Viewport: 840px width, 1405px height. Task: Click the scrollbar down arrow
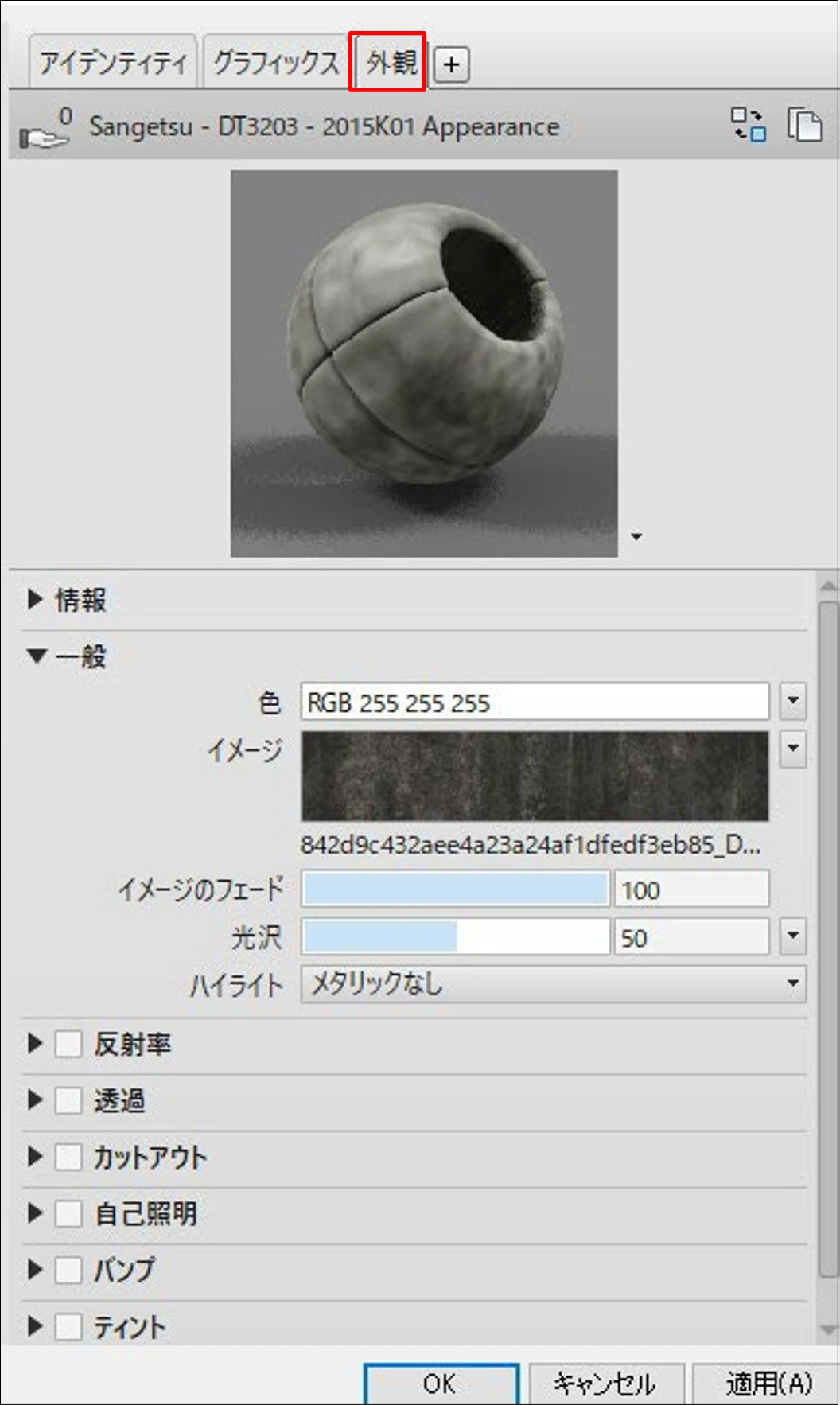(828, 1329)
